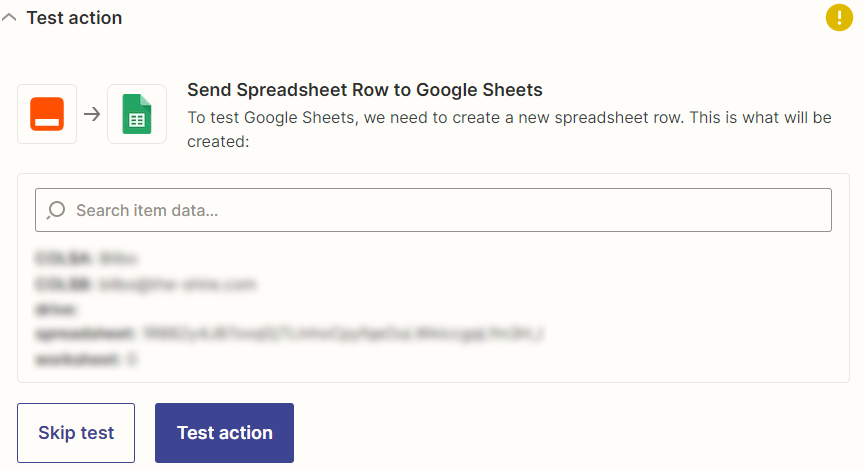
Task: Click the Skip test button
Action: click(x=76, y=433)
